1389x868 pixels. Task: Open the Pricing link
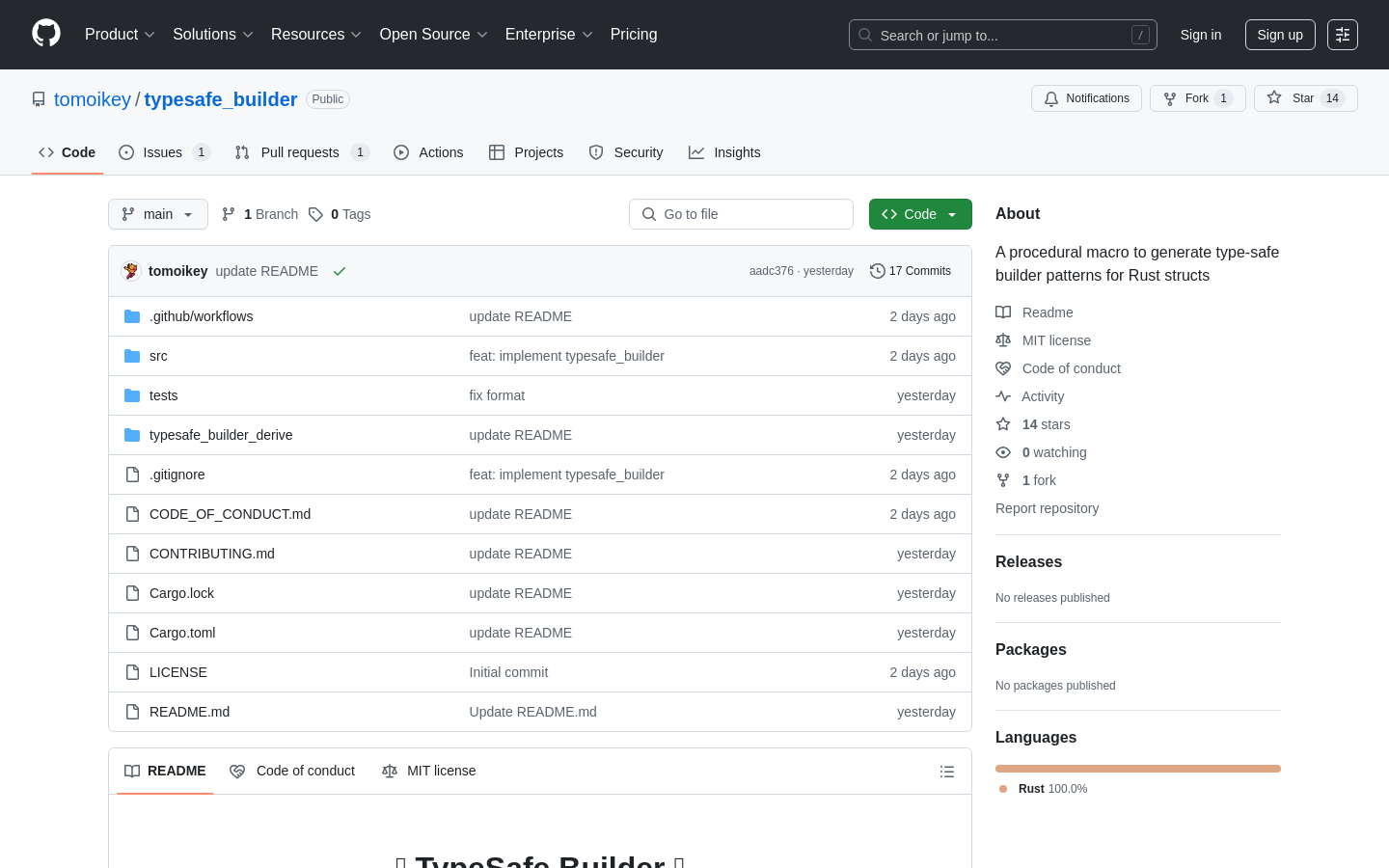pyautogui.click(x=634, y=34)
